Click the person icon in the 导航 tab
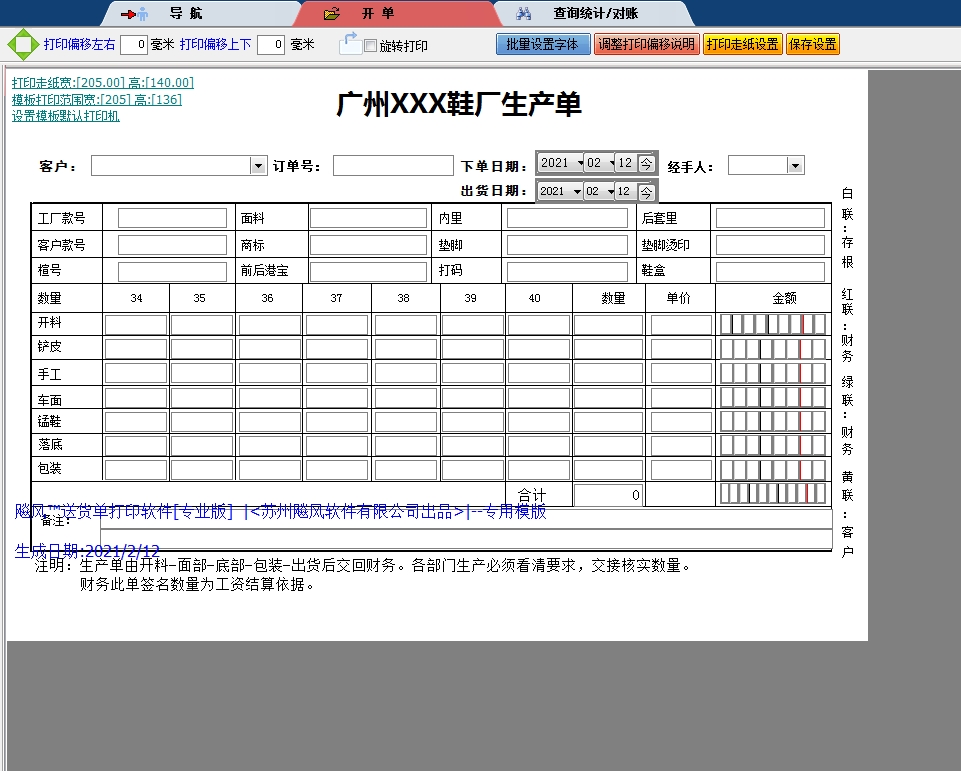 (x=143, y=14)
